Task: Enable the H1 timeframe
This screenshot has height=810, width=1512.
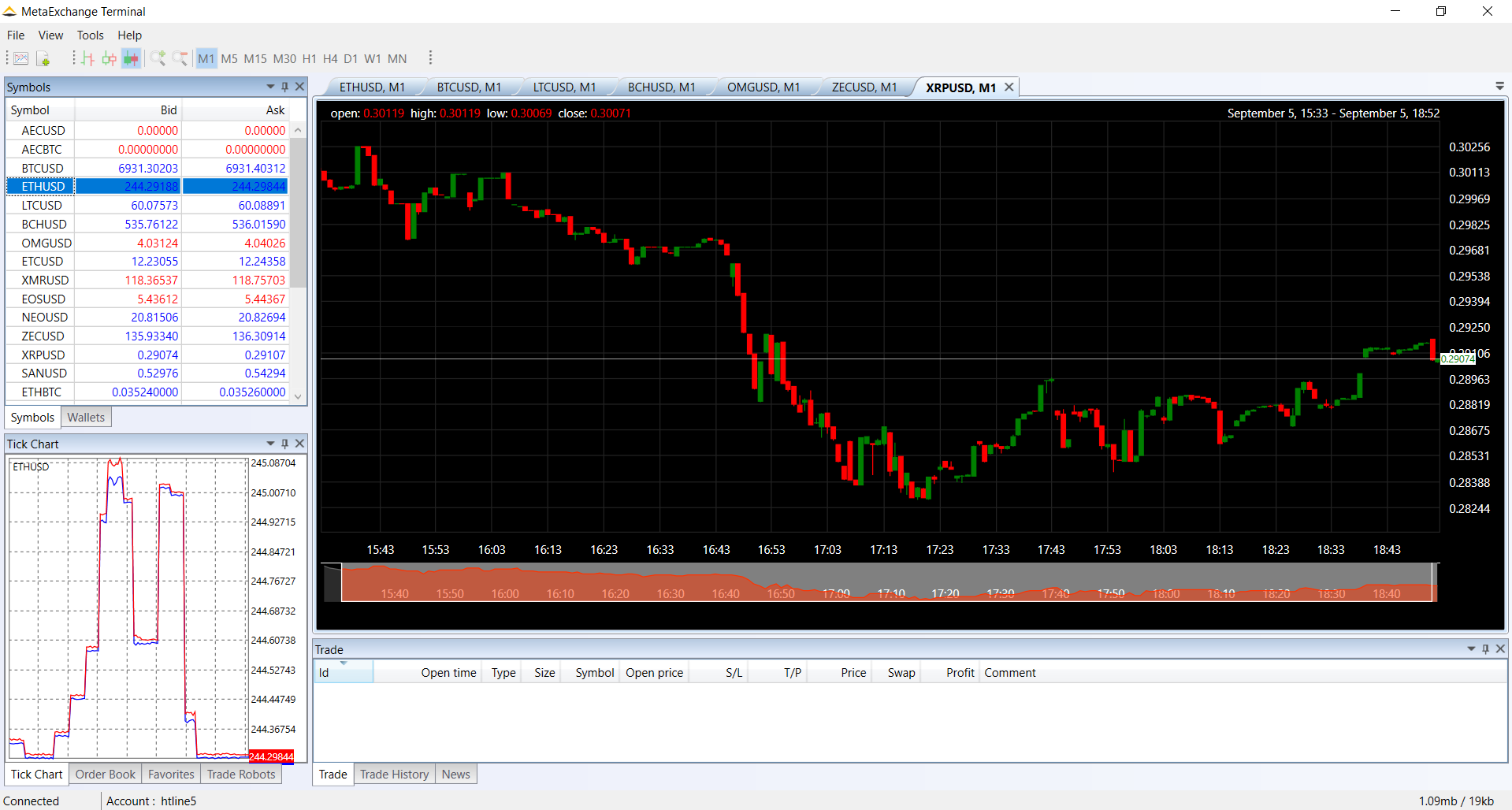Action: click(309, 58)
